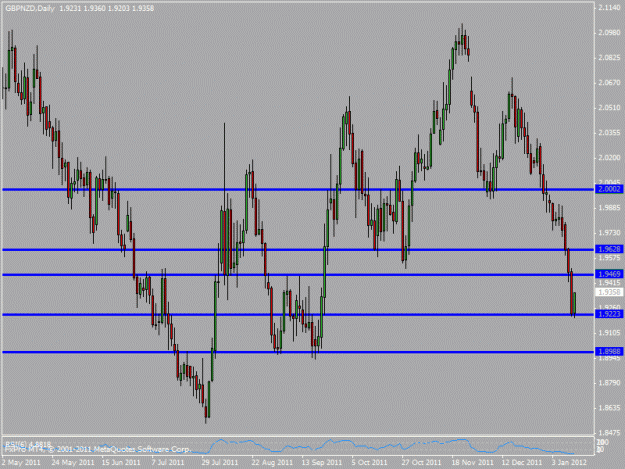Click the 13 Sep 2011 date label
625x469 pixels.
point(322,463)
